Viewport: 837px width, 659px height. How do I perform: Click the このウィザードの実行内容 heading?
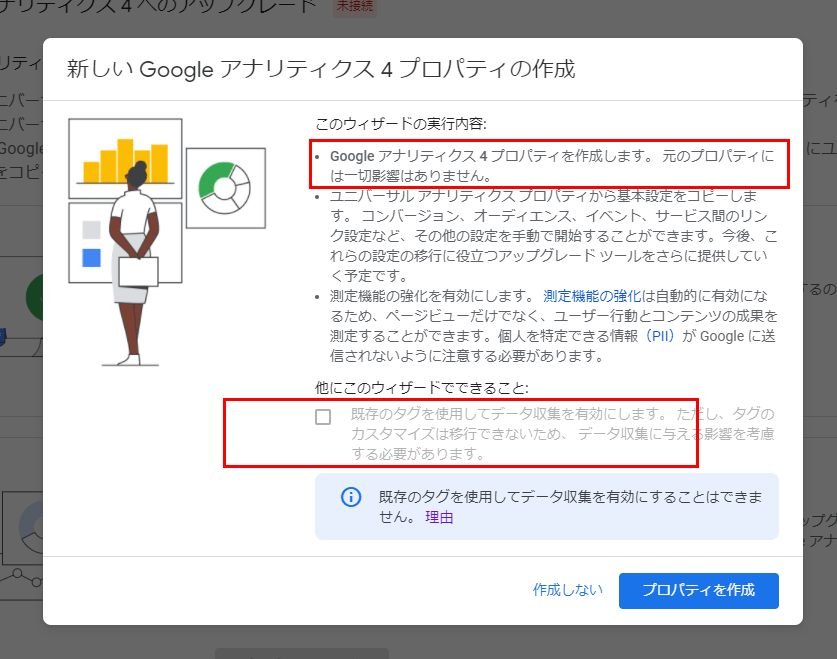click(x=400, y=125)
